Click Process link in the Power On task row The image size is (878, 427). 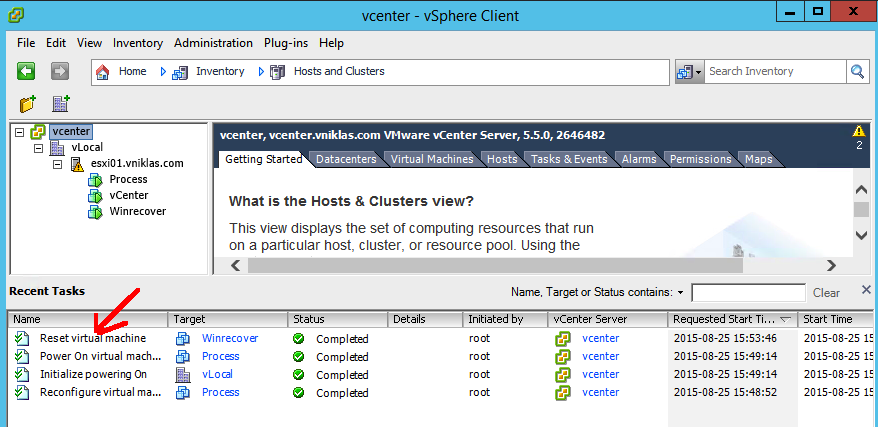click(x=221, y=356)
